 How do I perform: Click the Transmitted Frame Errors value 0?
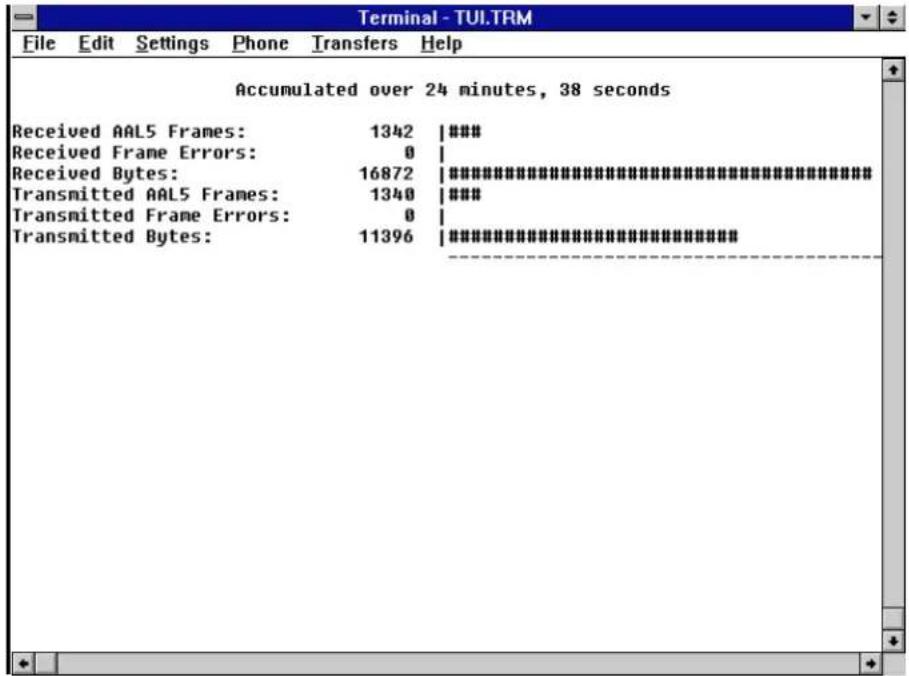pos(409,215)
